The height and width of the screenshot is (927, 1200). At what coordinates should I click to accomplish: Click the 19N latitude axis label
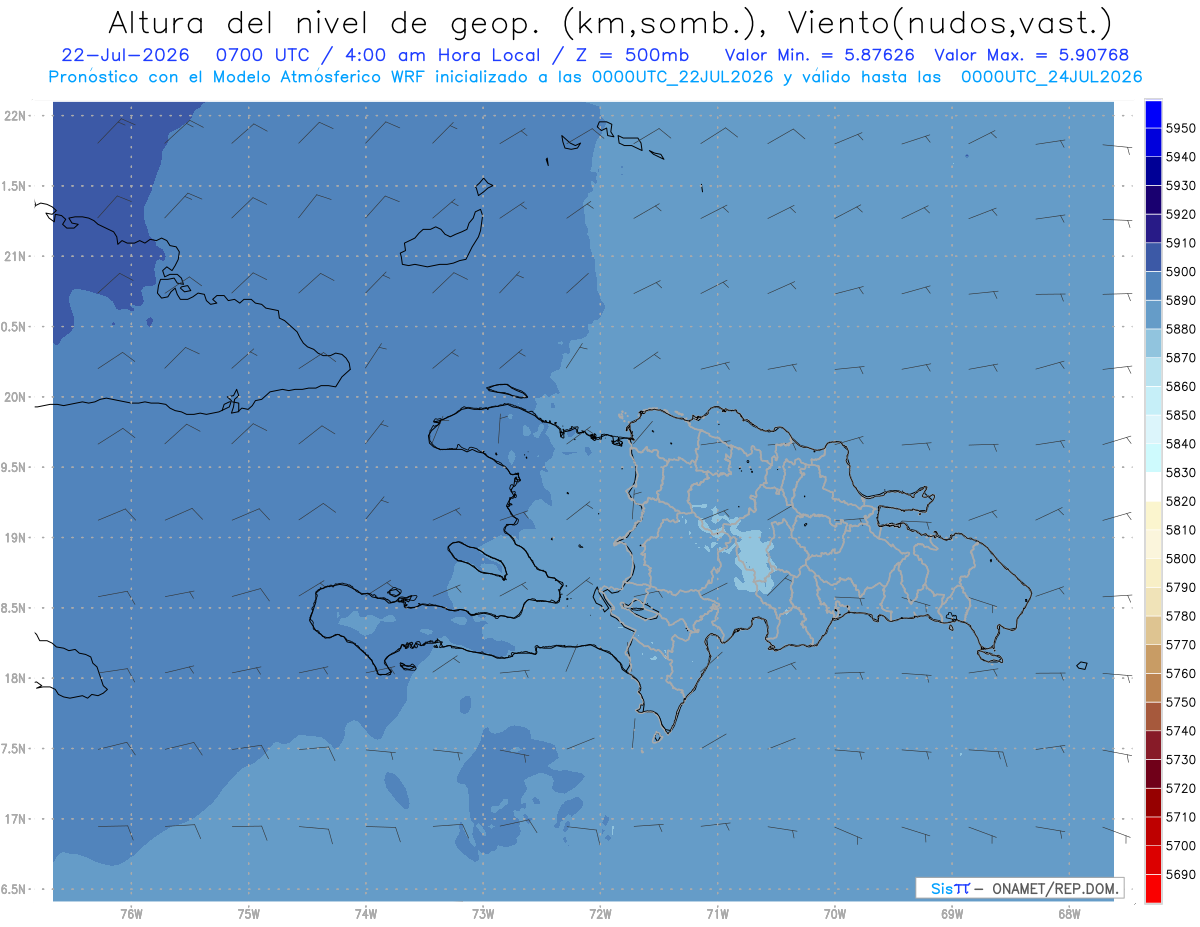[x=14, y=537]
